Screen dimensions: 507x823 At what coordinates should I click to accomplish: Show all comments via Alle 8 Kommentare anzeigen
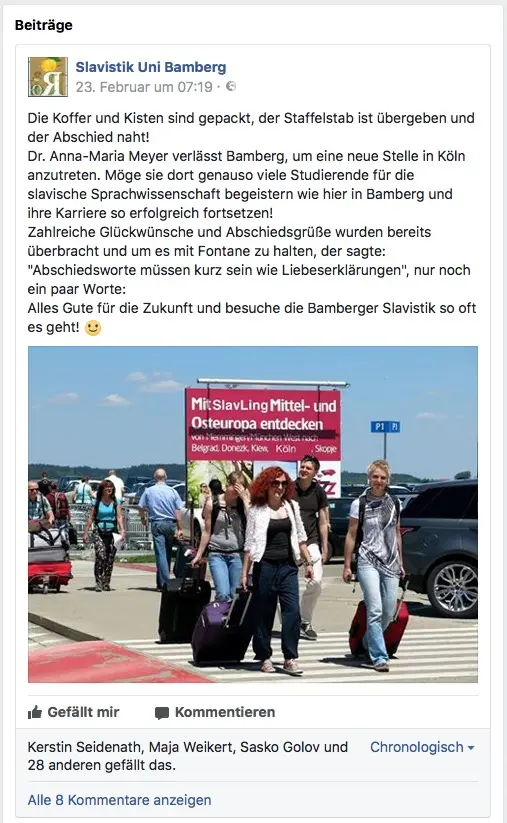119,800
